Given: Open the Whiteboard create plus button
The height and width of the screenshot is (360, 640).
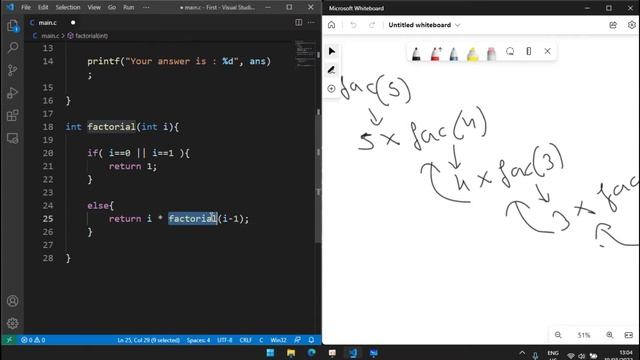Looking at the screenshot, I should point(331,89).
